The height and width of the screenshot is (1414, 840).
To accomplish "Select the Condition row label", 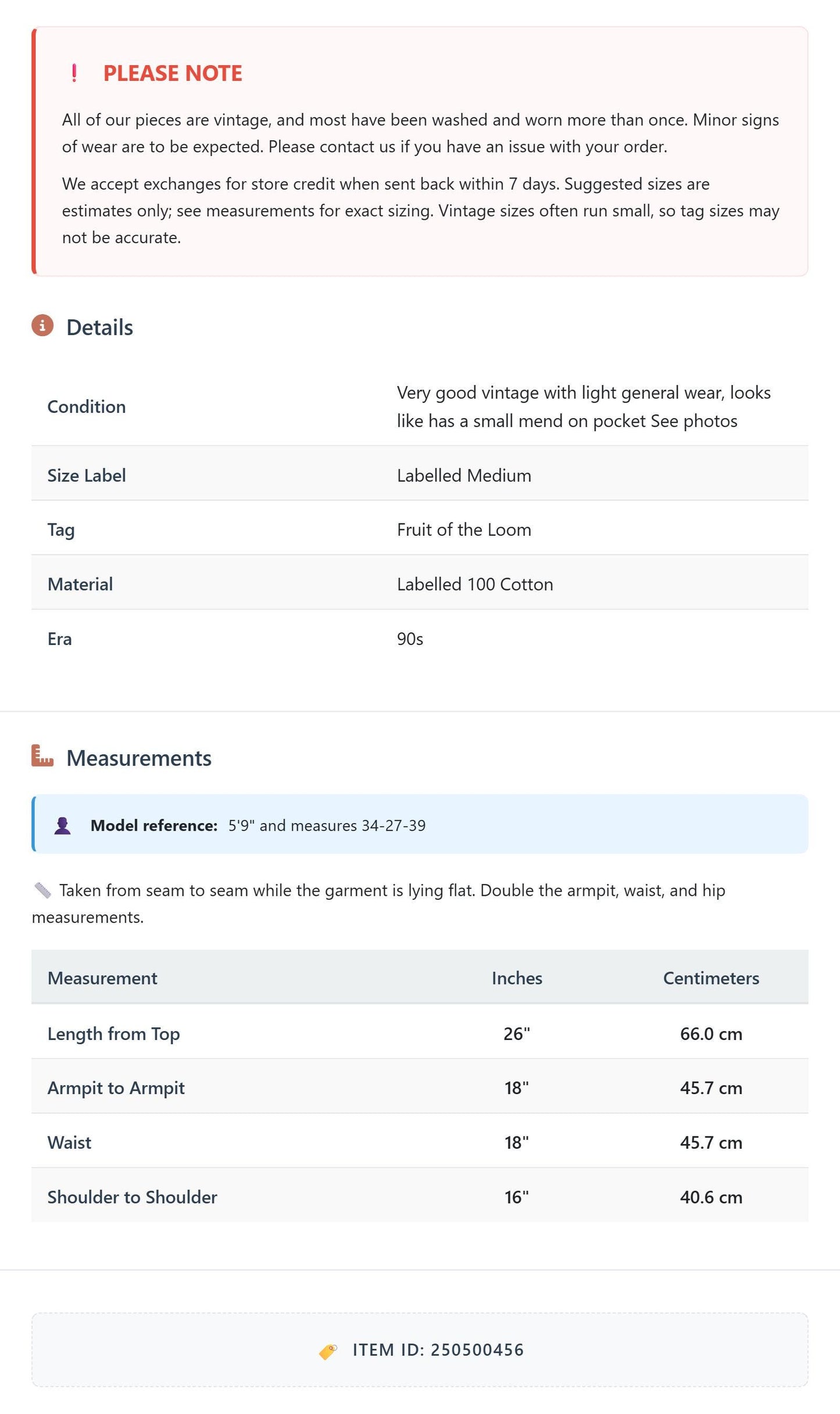I will tap(87, 407).
